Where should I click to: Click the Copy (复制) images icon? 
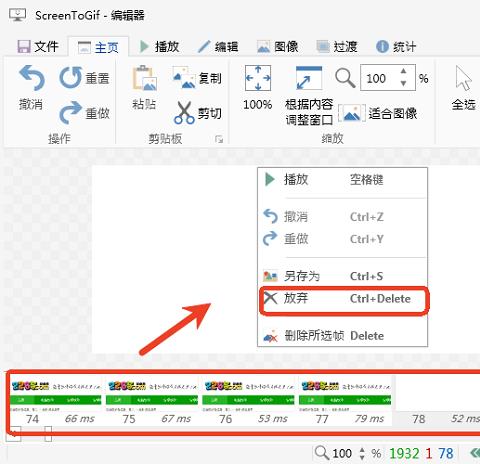184,77
